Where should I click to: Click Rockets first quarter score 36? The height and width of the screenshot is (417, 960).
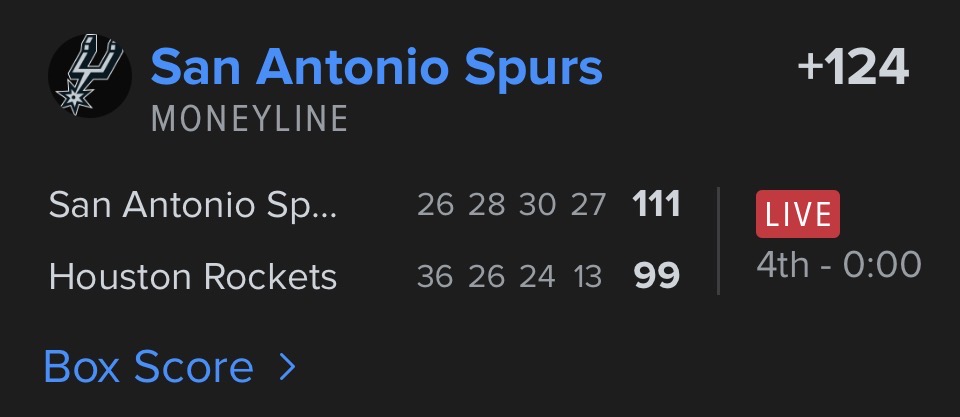(x=435, y=276)
